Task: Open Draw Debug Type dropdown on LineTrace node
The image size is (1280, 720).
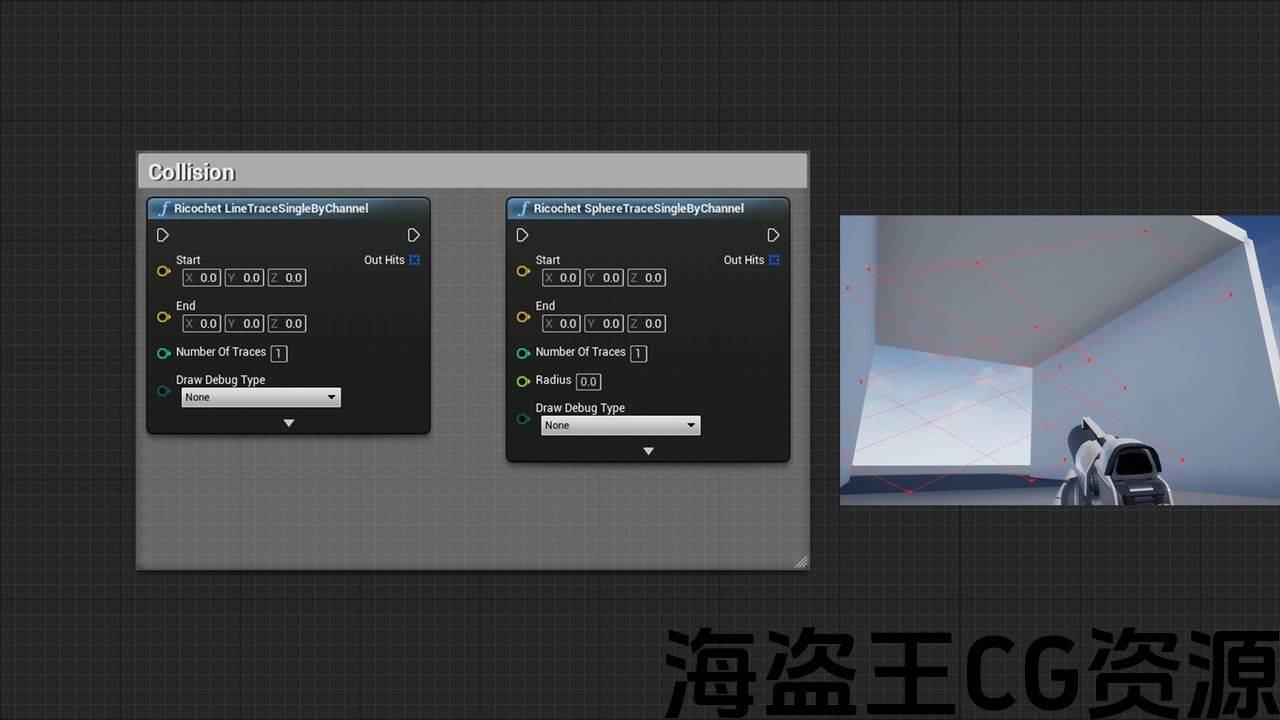Action: 261,398
